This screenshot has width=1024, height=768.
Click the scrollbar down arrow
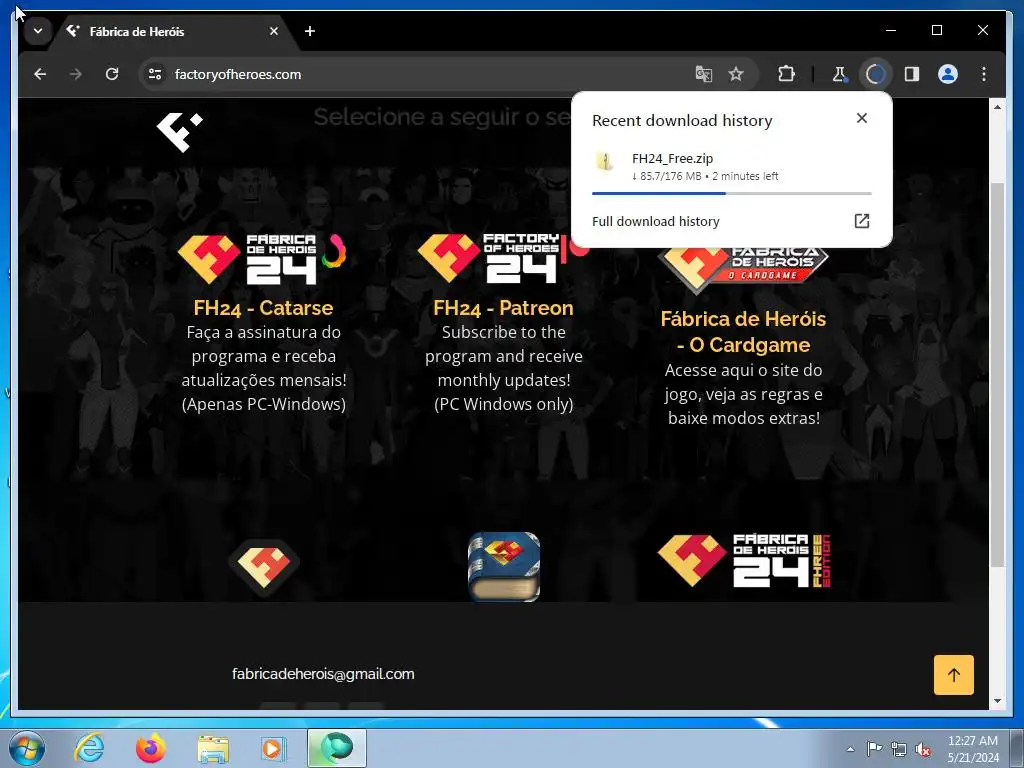pos(997,701)
